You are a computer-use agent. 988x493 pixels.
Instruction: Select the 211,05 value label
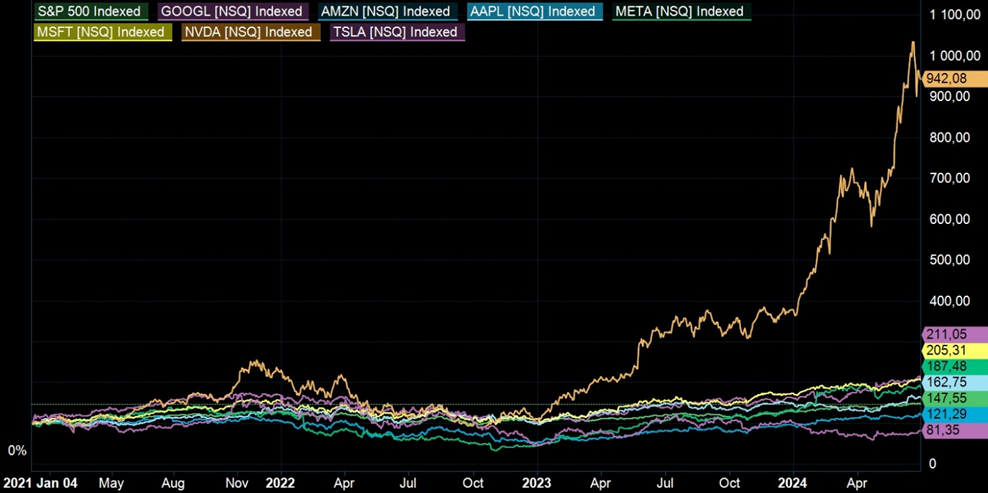click(x=951, y=334)
